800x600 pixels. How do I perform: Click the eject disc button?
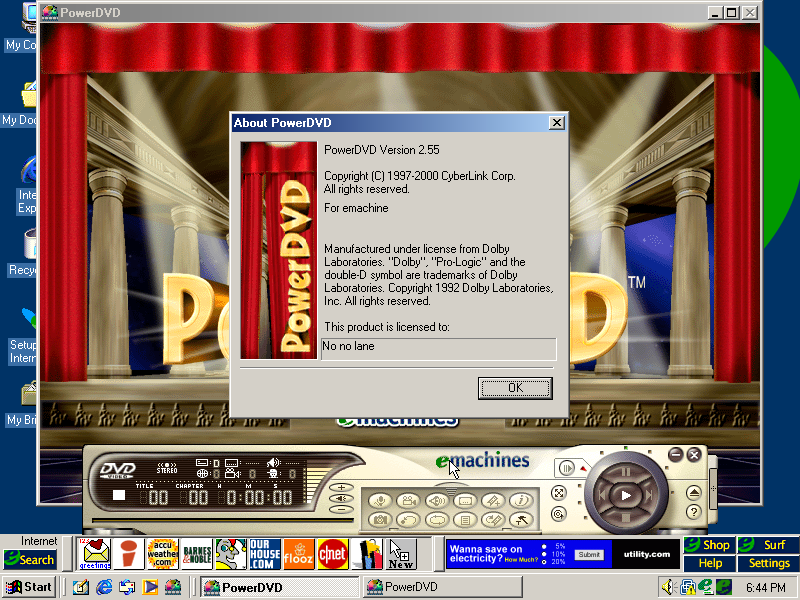(x=693, y=492)
